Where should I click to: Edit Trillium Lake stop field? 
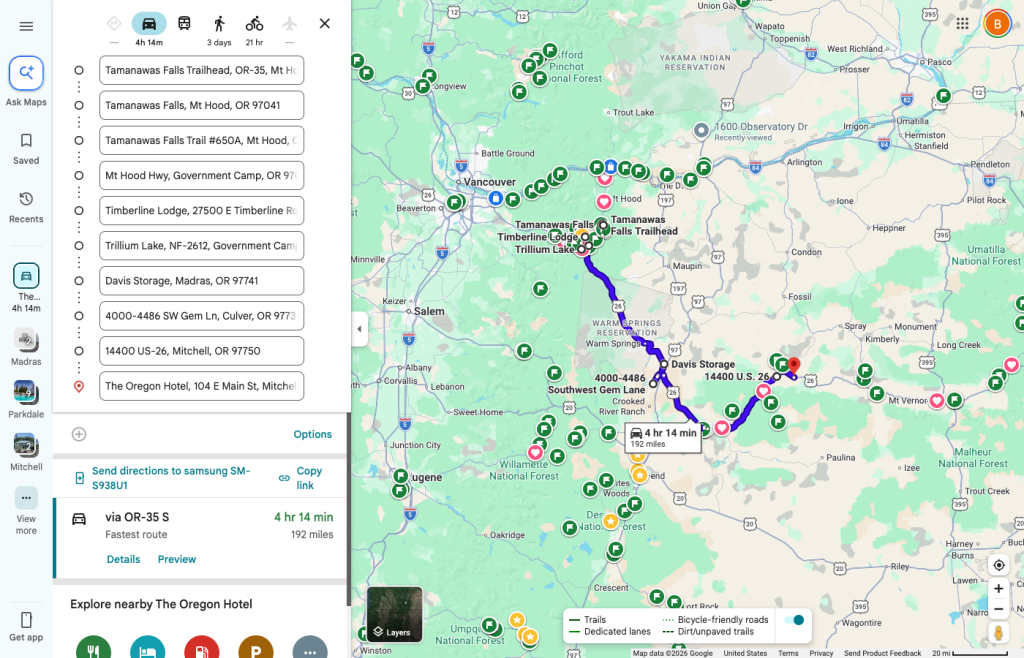201,245
